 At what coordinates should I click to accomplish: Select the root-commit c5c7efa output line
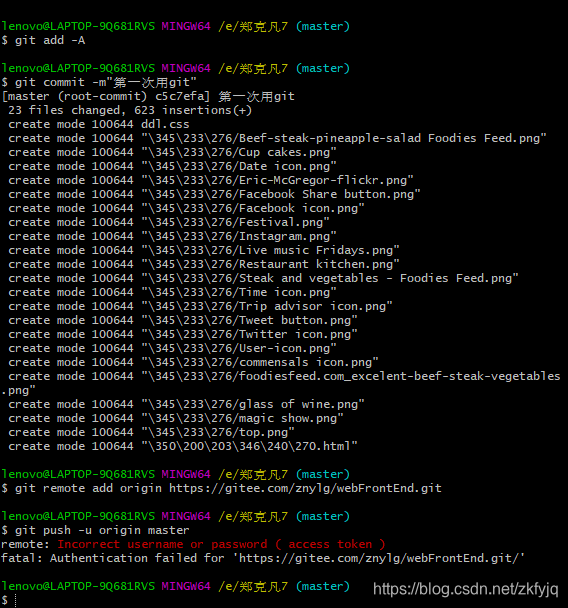tap(148, 96)
